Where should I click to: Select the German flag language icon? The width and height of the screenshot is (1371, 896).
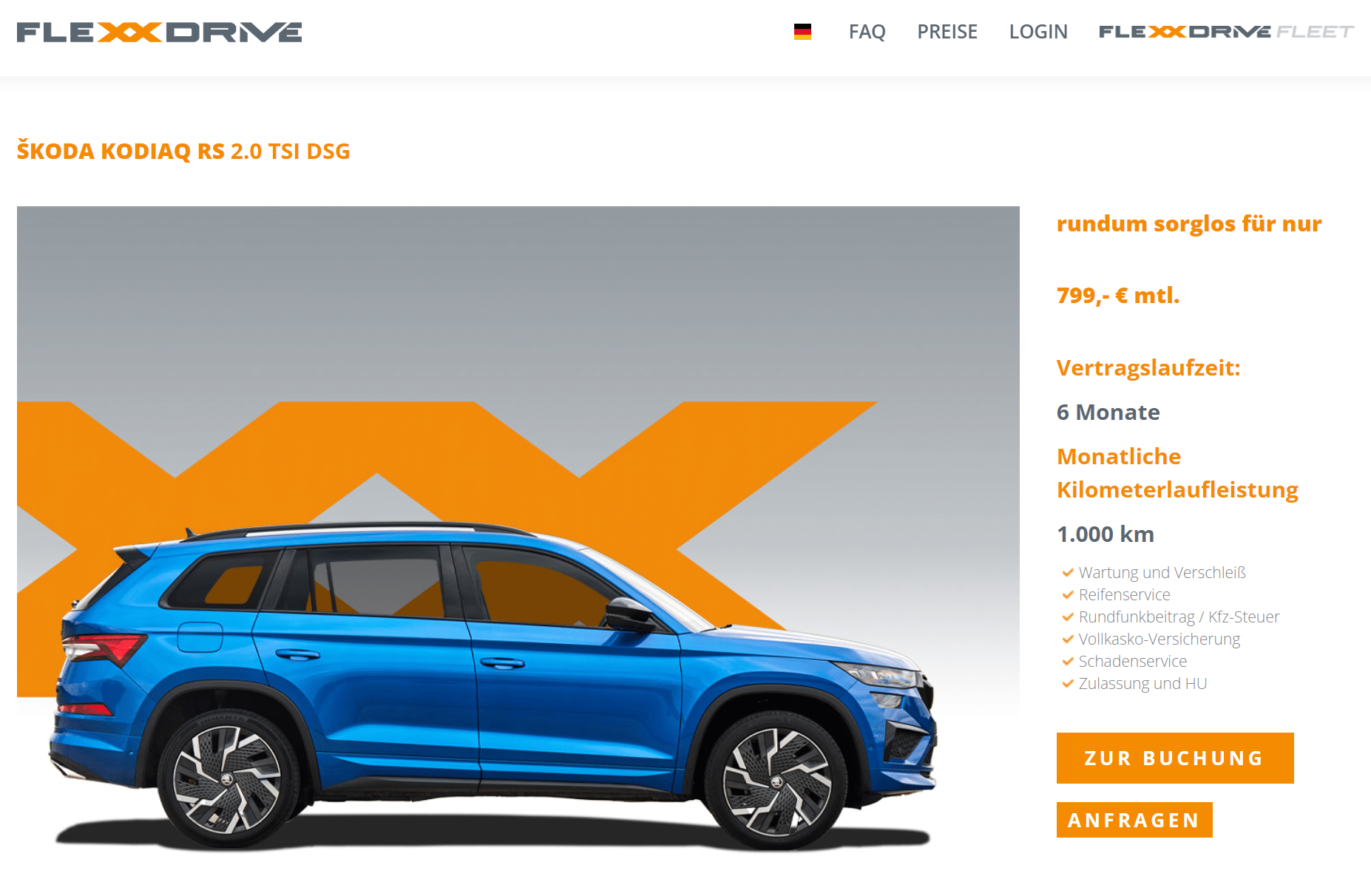[x=802, y=32]
